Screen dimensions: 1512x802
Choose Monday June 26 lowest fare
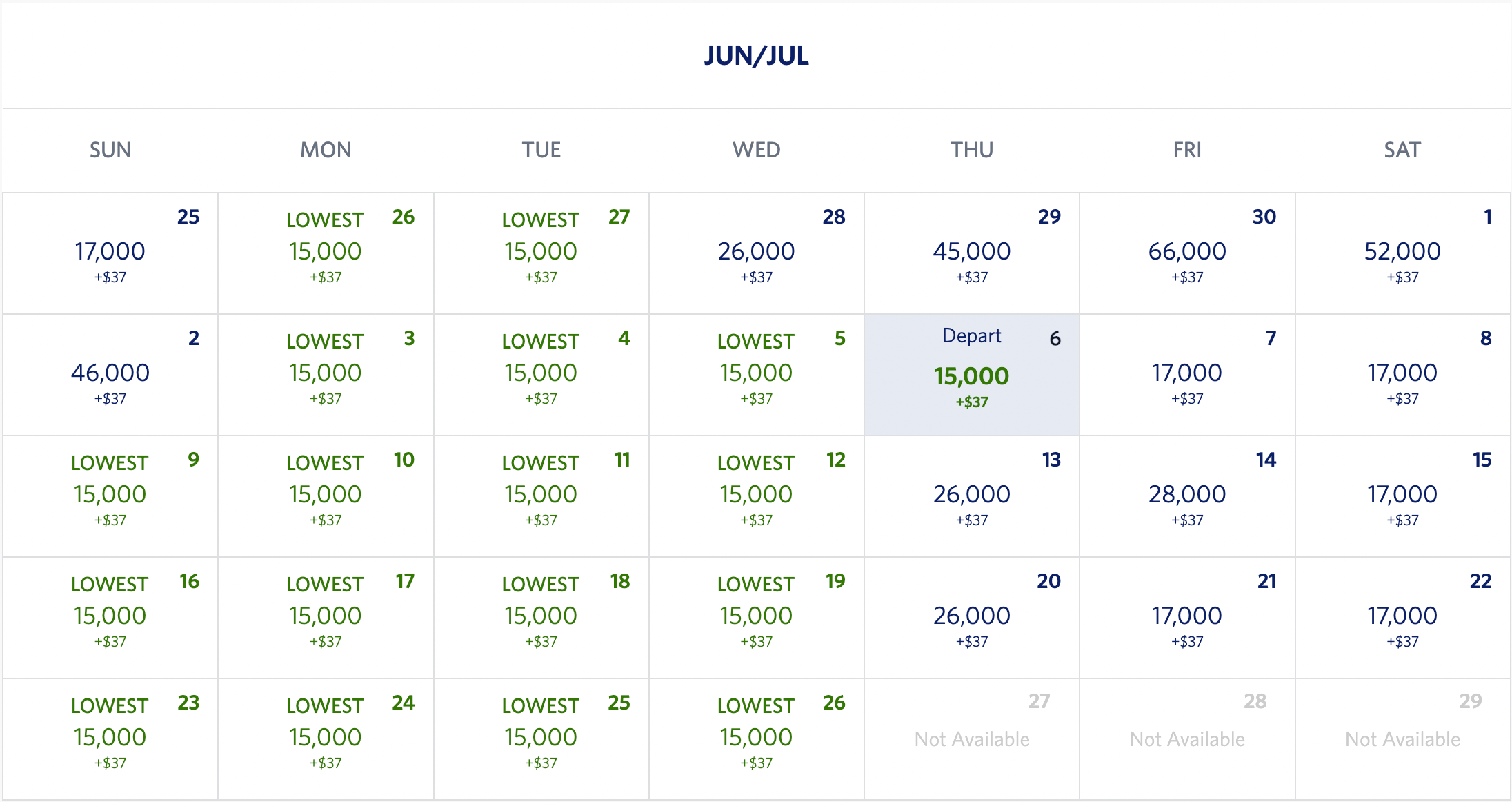(326, 253)
